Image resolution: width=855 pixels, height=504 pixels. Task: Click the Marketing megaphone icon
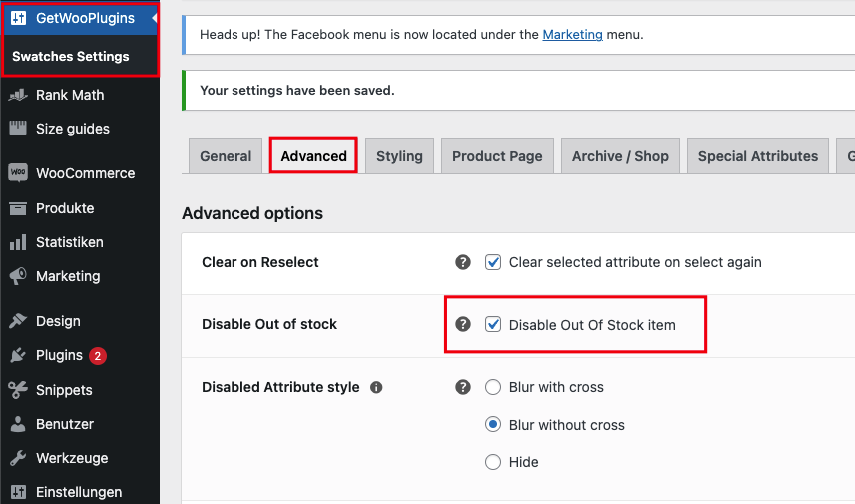click(18, 276)
